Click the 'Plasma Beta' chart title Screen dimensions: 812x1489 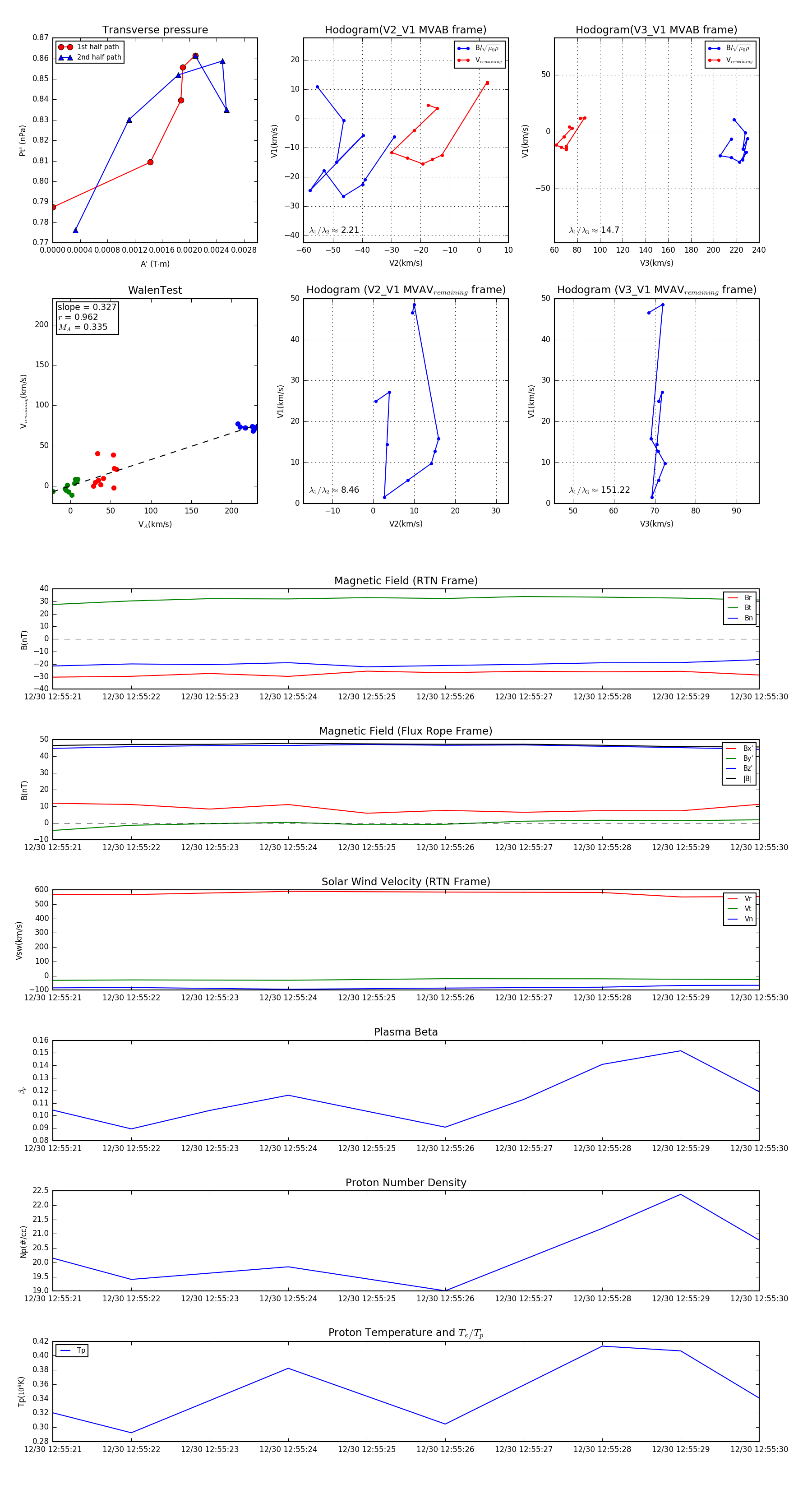tap(406, 1032)
